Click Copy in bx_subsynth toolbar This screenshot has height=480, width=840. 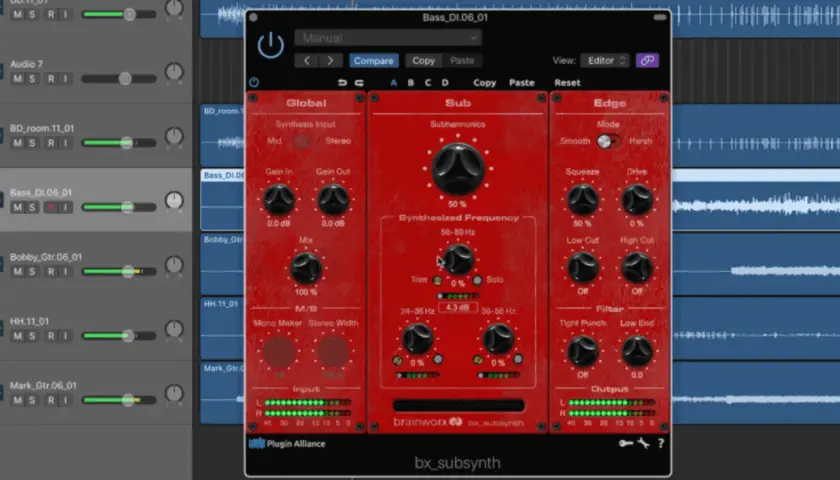[x=485, y=82]
